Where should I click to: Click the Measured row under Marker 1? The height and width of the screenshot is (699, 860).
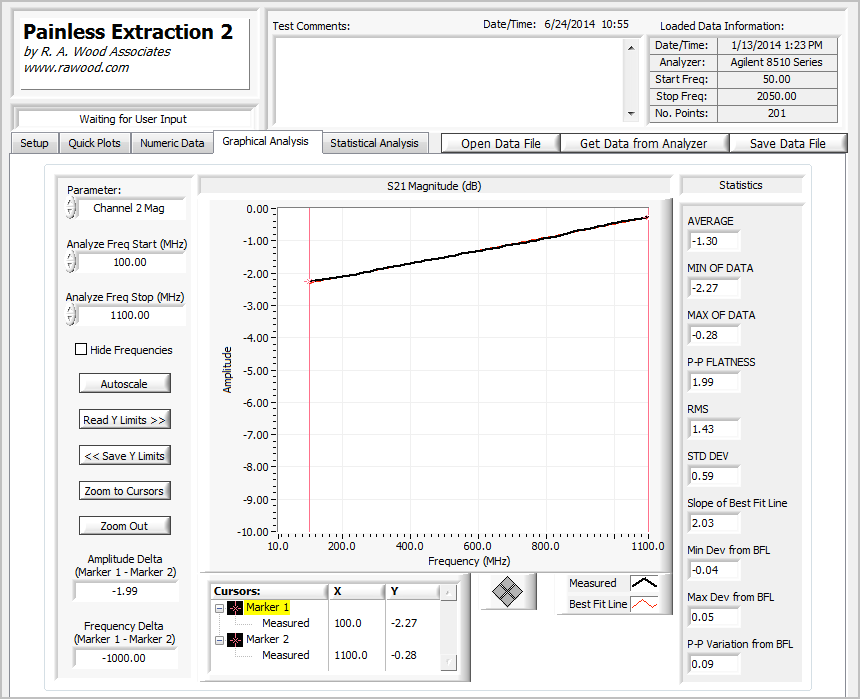tap(285, 623)
